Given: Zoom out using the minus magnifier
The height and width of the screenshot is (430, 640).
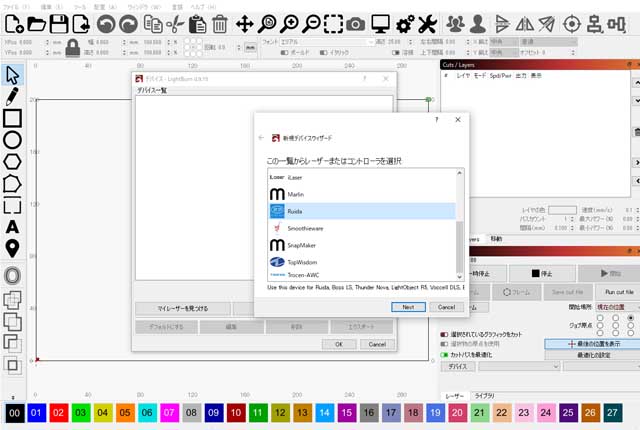Looking at the screenshot, I should point(311,24).
